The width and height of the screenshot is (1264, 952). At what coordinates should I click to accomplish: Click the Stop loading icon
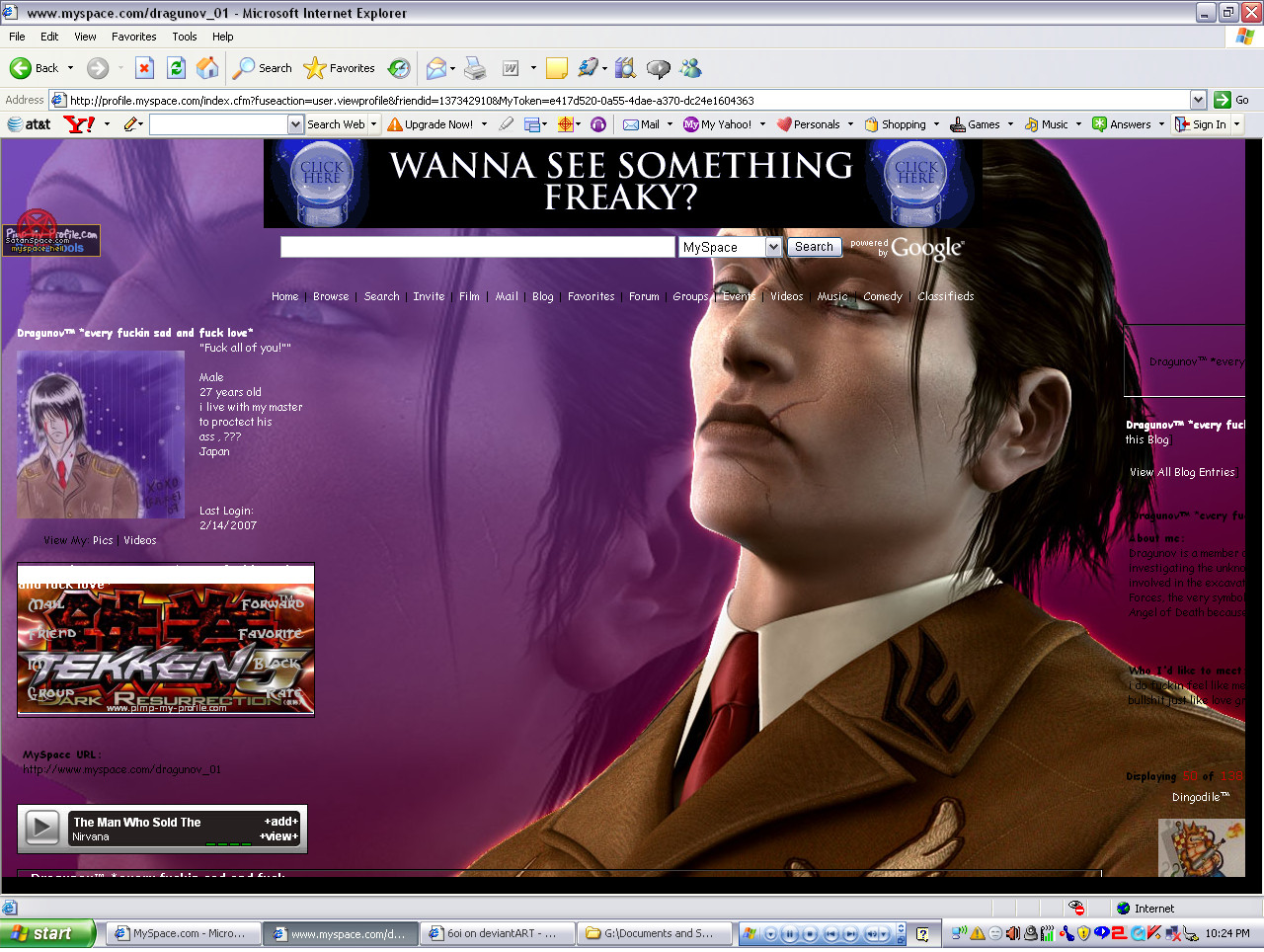pos(144,68)
